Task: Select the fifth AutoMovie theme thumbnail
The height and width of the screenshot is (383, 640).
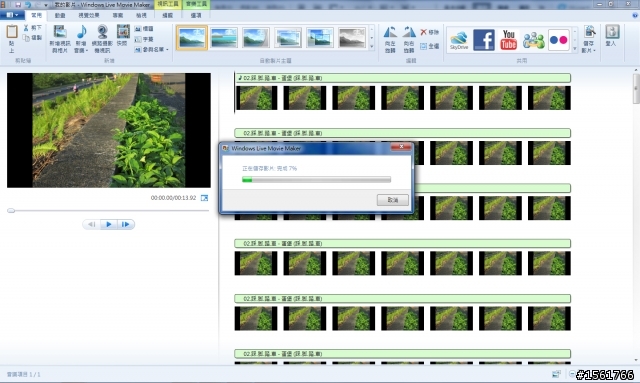Action: pos(320,38)
